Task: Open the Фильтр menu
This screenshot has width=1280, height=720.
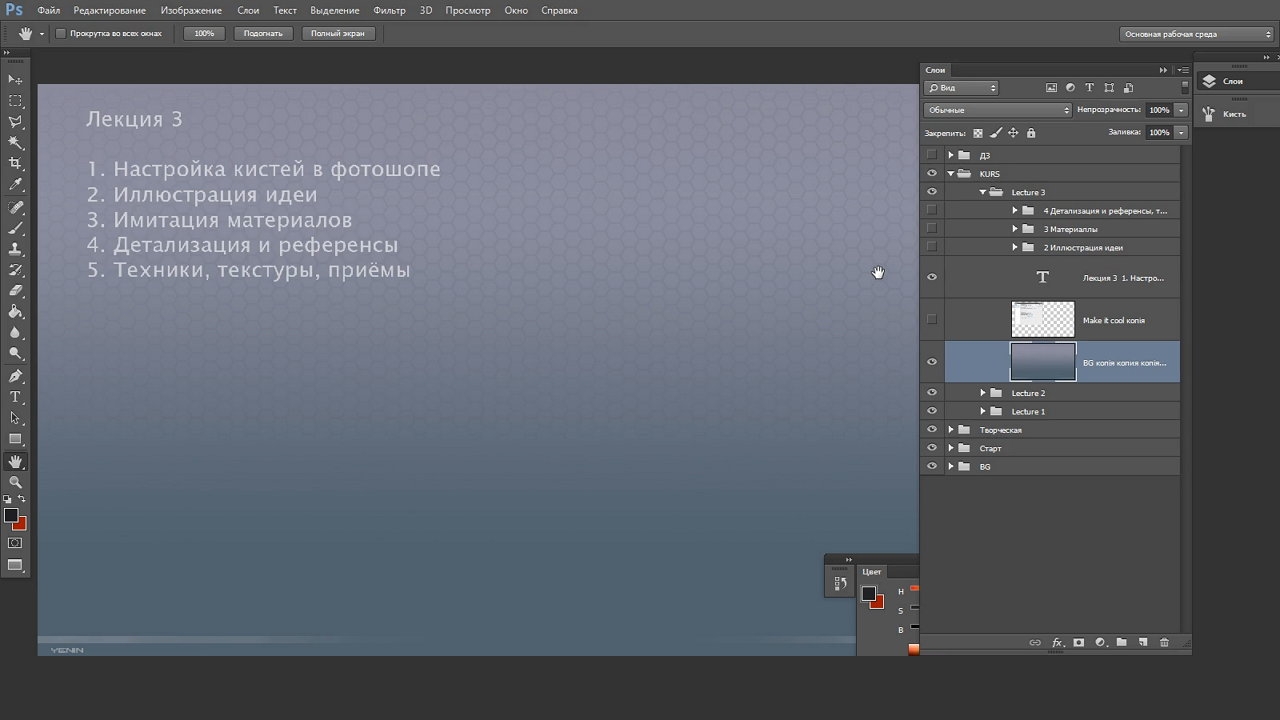Action: pos(389,10)
